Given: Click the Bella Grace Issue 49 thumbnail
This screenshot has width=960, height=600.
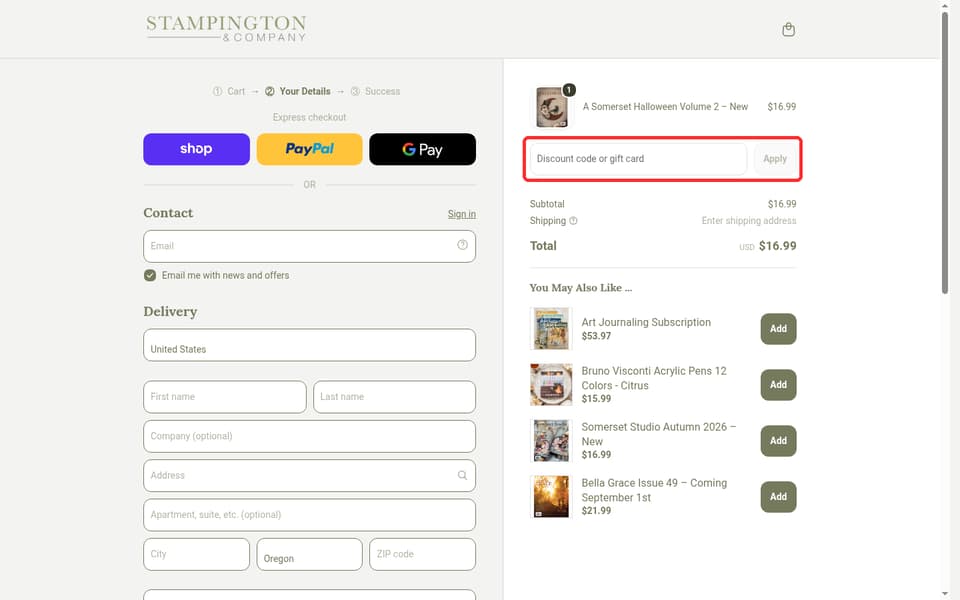Looking at the screenshot, I should (551, 497).
